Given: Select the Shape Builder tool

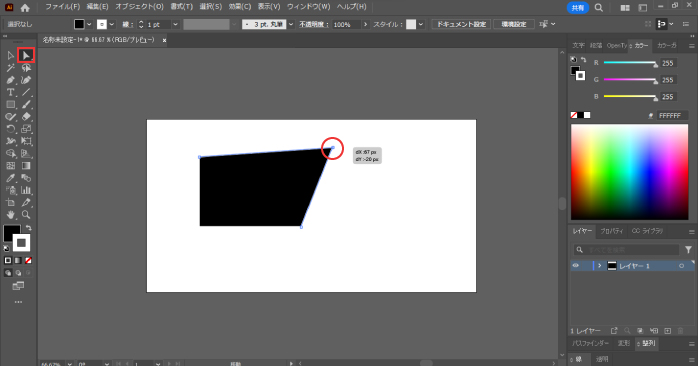Looking at the screenshot, I should [x=10, y=154].
